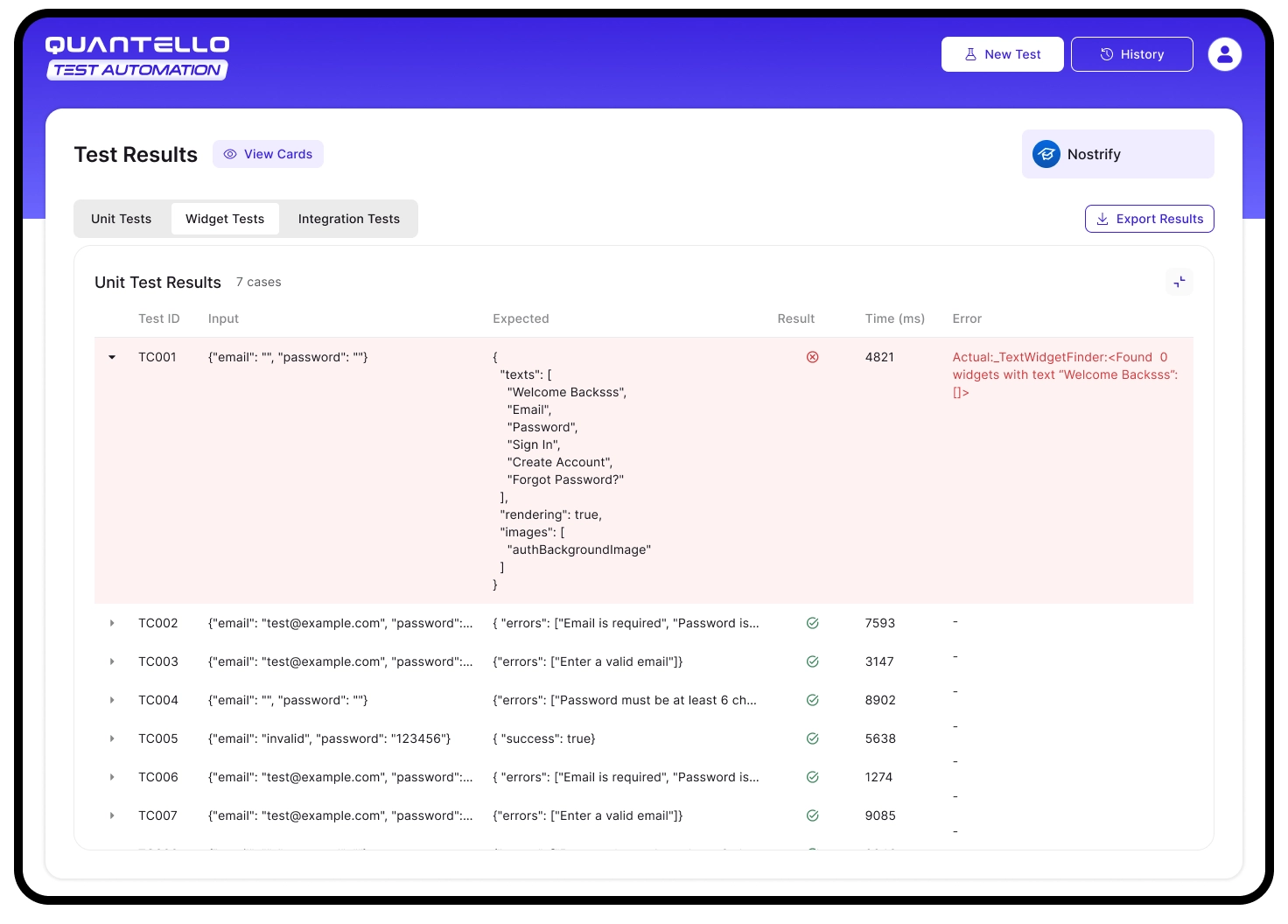Select the Widget Tests tab

point(225,219)
